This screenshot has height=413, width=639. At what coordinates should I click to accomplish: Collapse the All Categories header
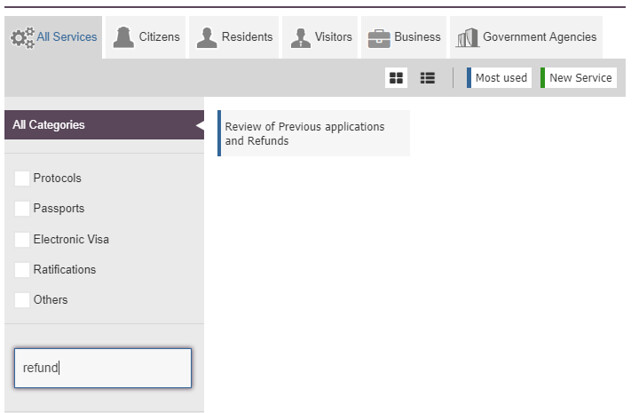[x=100, y=126]
